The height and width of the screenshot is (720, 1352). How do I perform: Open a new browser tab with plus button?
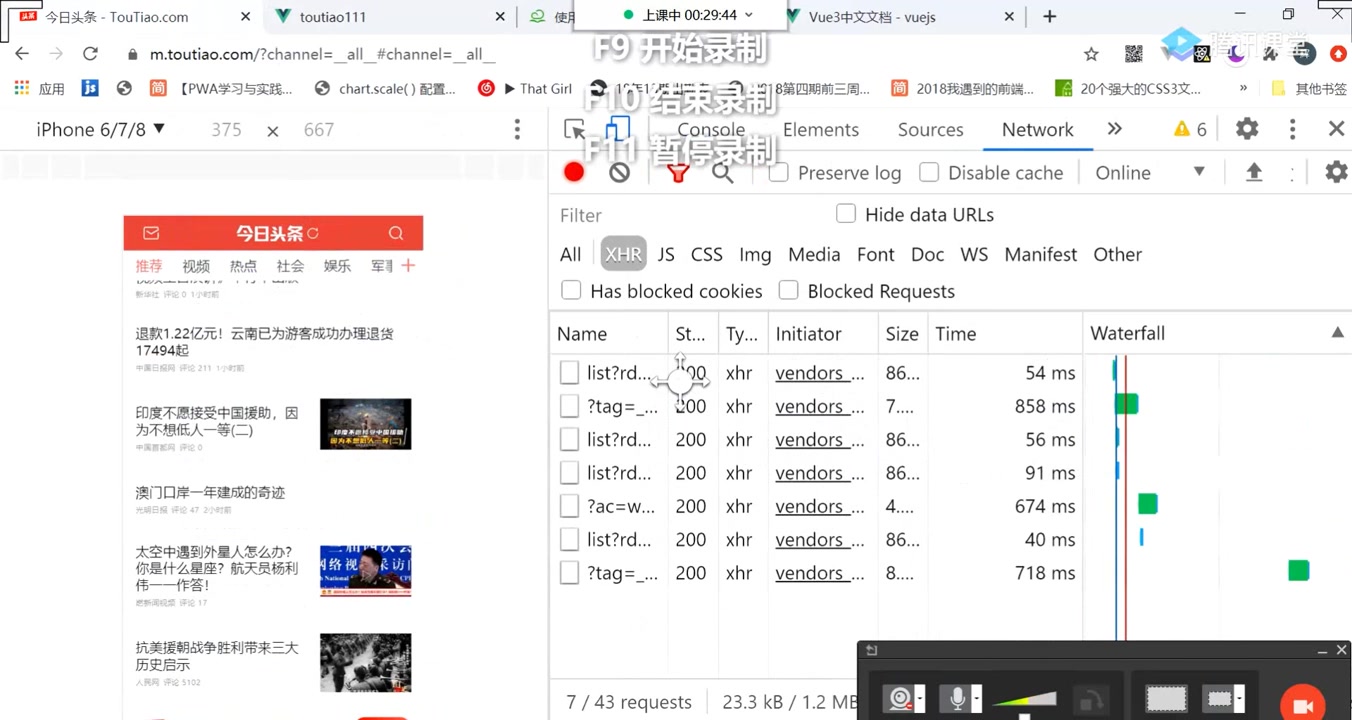click(1049, 16)
